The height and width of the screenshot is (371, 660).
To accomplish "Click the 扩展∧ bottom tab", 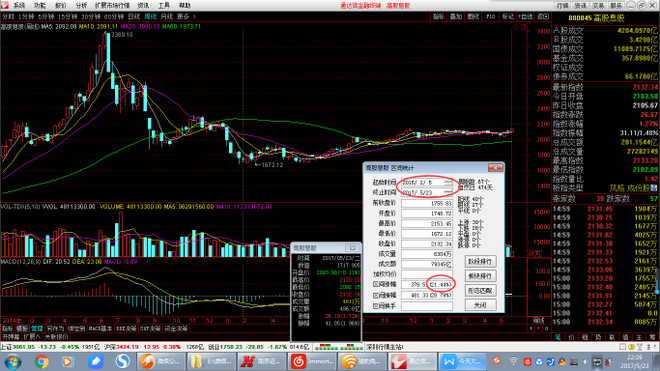I will click(32, 337).
